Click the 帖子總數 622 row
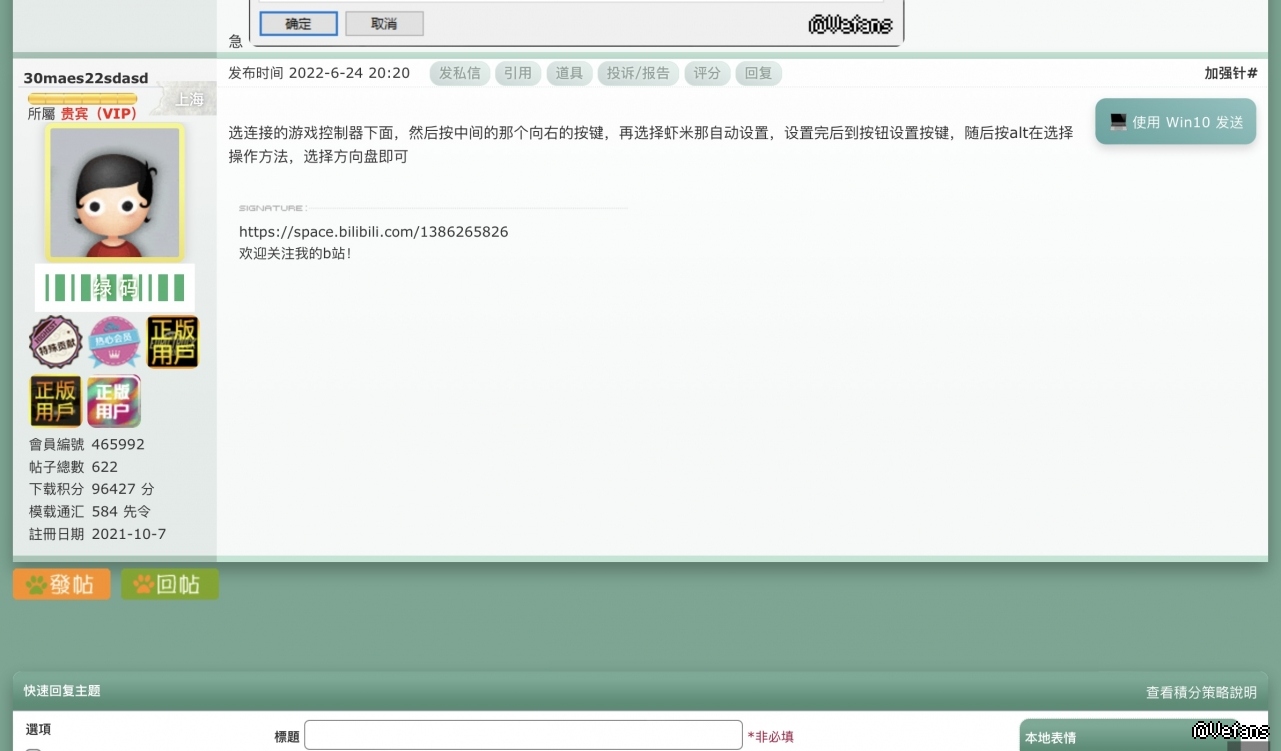The height and width of the screenshot is (751, 1281). click(x=74, y=467)
